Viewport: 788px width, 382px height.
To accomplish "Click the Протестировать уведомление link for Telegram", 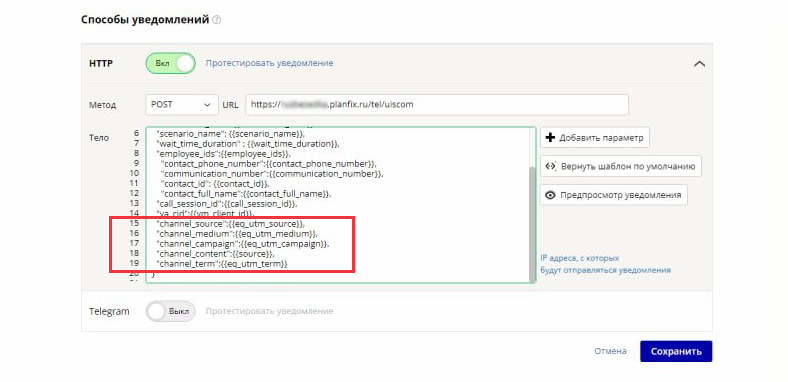I will pyautogui.click(x=269, y=311).
